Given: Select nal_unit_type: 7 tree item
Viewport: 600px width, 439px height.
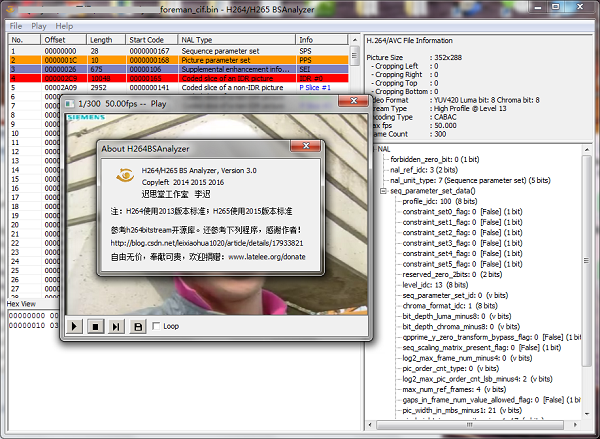Looking at the screenshot, I should pos(470,180).
